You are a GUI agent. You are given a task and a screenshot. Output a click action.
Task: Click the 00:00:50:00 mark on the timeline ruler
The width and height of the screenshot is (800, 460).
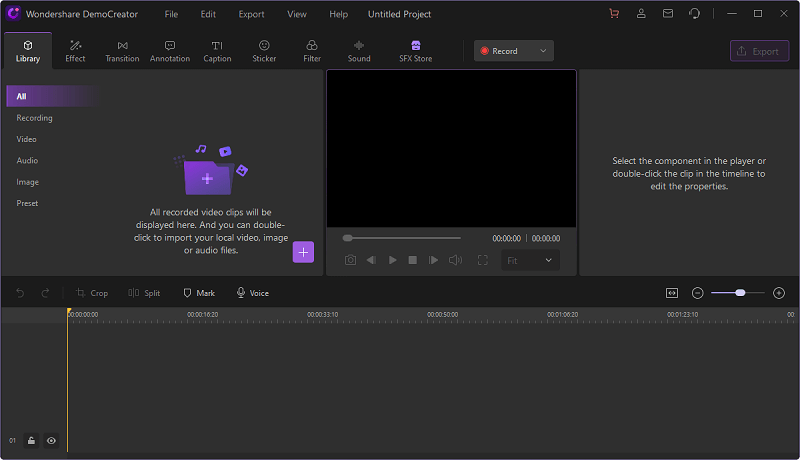[x=442, y=315]
